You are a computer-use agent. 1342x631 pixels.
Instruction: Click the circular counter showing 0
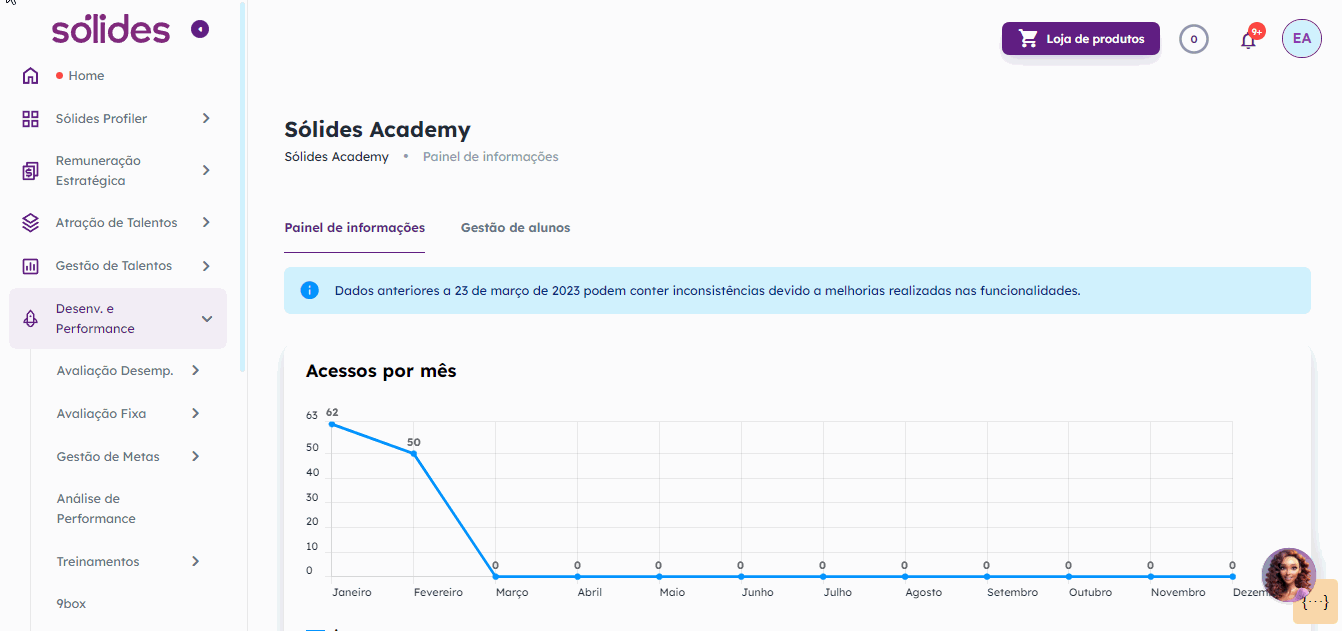(x=1194, y=39)
